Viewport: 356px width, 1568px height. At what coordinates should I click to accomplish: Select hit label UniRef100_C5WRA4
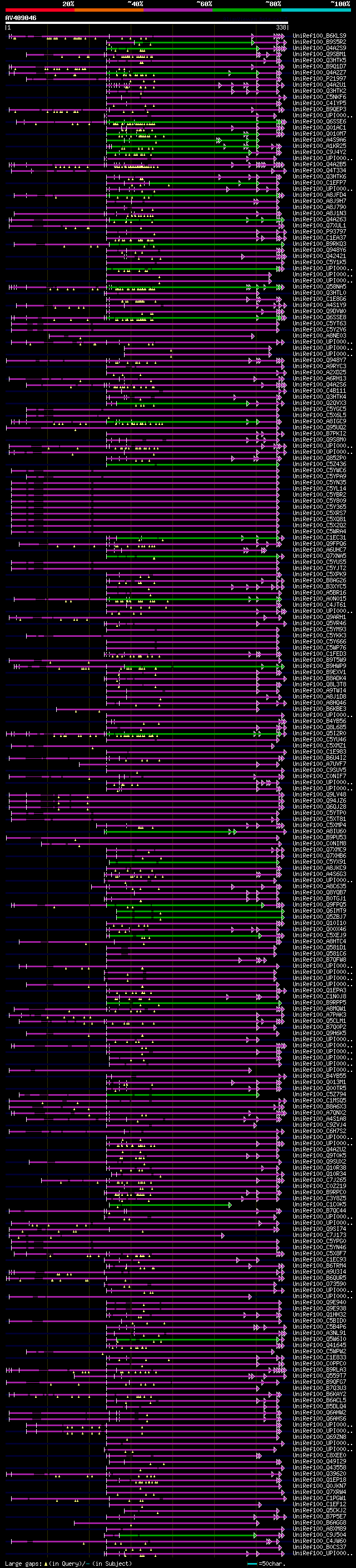point(319,531)
